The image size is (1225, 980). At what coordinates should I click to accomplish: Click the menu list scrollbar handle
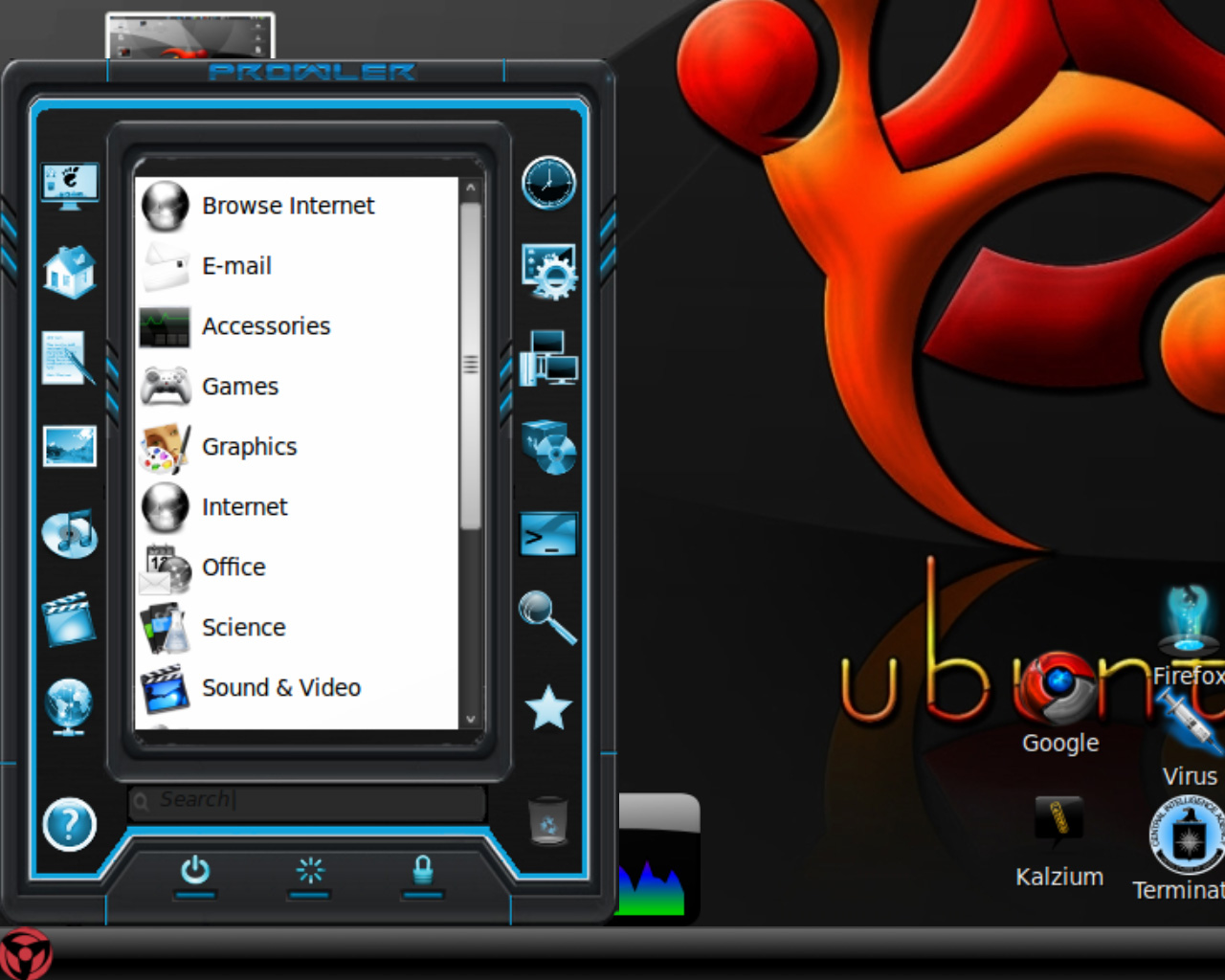[x=470, y=365]
